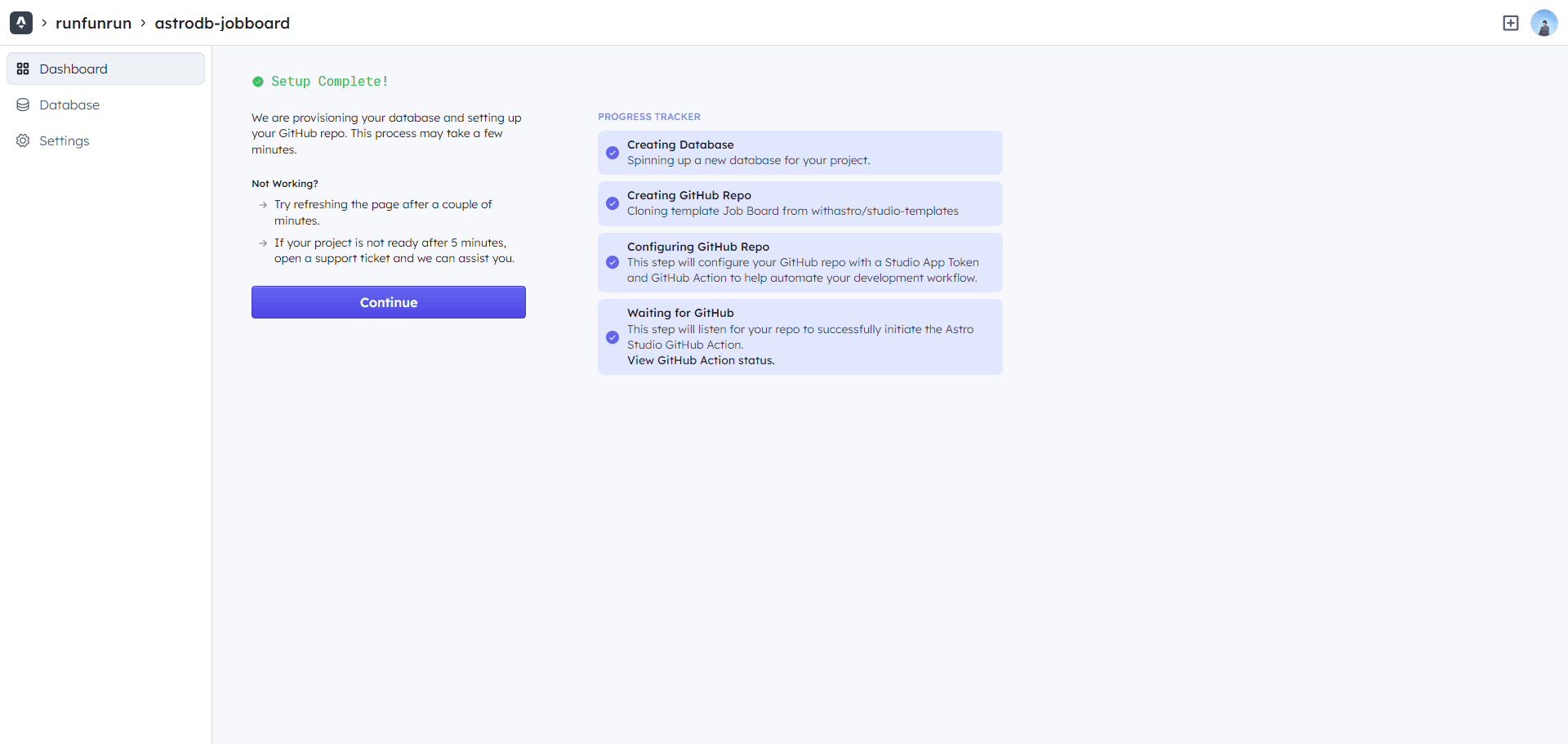
Task: Click checkmark beside Creating GitHub Repo
Action: (612, 203)
